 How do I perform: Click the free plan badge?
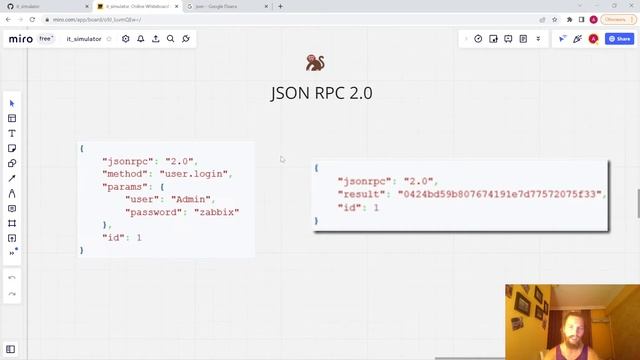(x=46, y=39)
